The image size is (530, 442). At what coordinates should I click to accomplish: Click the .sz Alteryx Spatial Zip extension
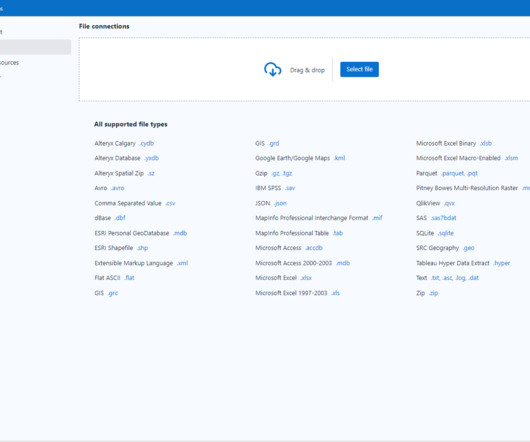click(x=151, y=173)
